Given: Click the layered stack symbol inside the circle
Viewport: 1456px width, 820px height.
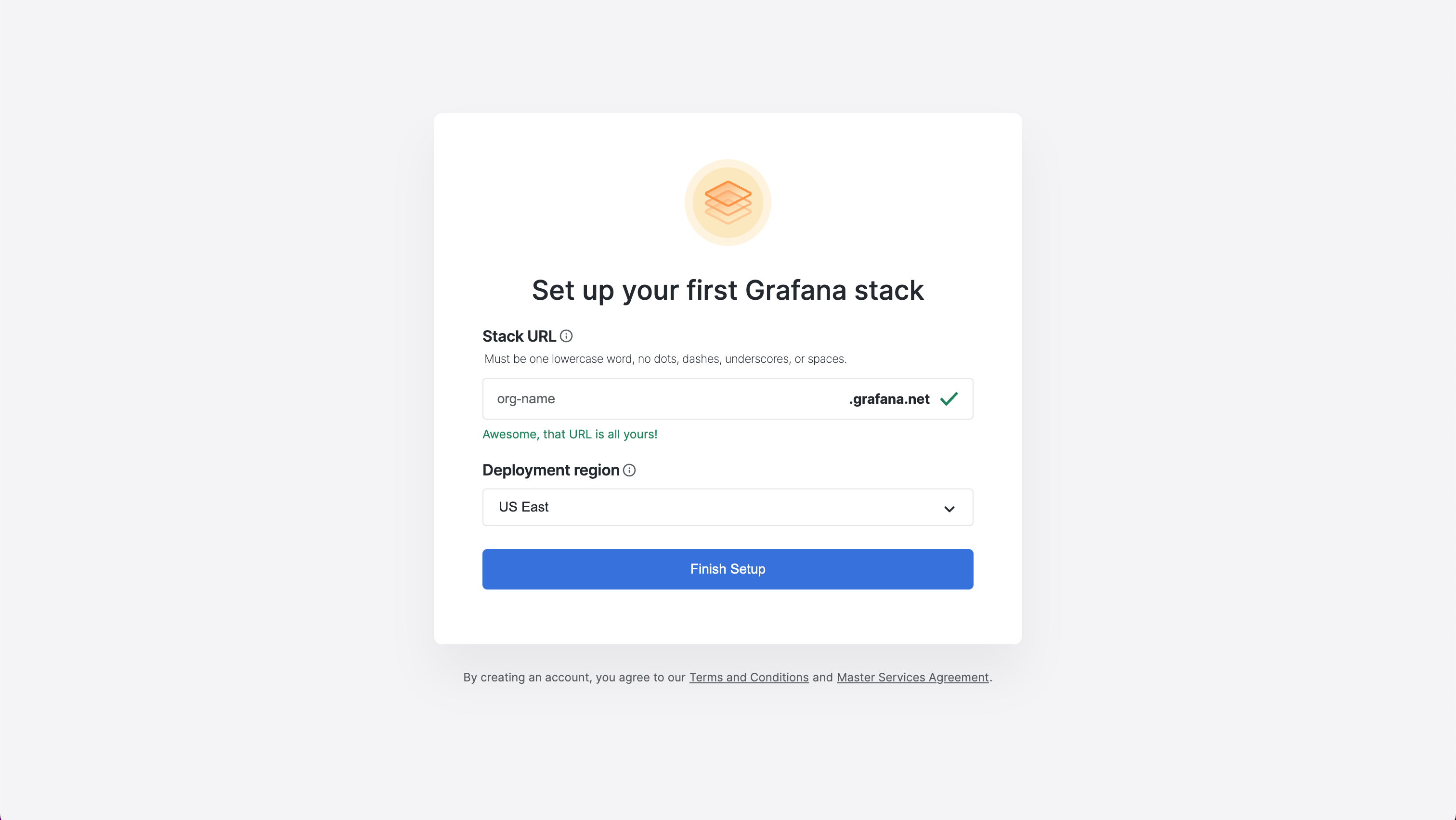Looking at the screenshot, I should (x=728, y=202).
